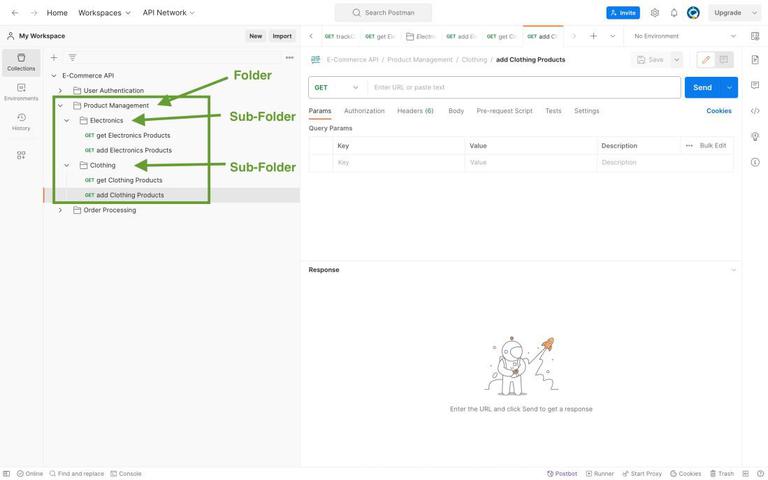Open Postbot from the status bar
Screen dimensions: 768x480
point(562,474)
